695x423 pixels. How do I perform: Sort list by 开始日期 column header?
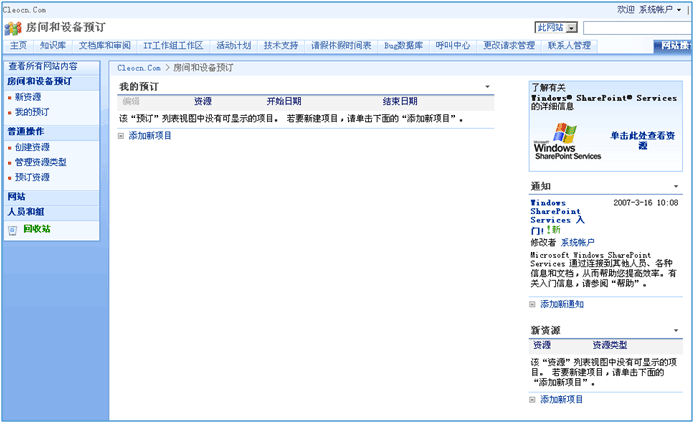click(x=284, y=101)
